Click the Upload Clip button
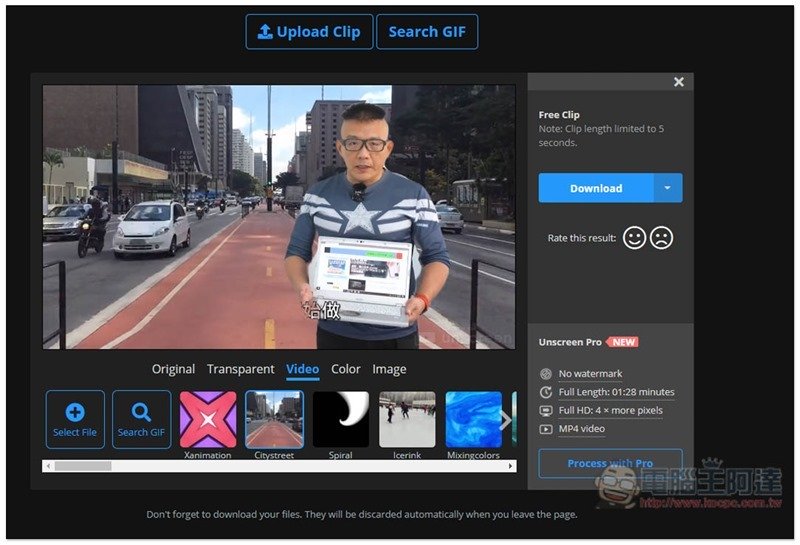 point(309,32)
